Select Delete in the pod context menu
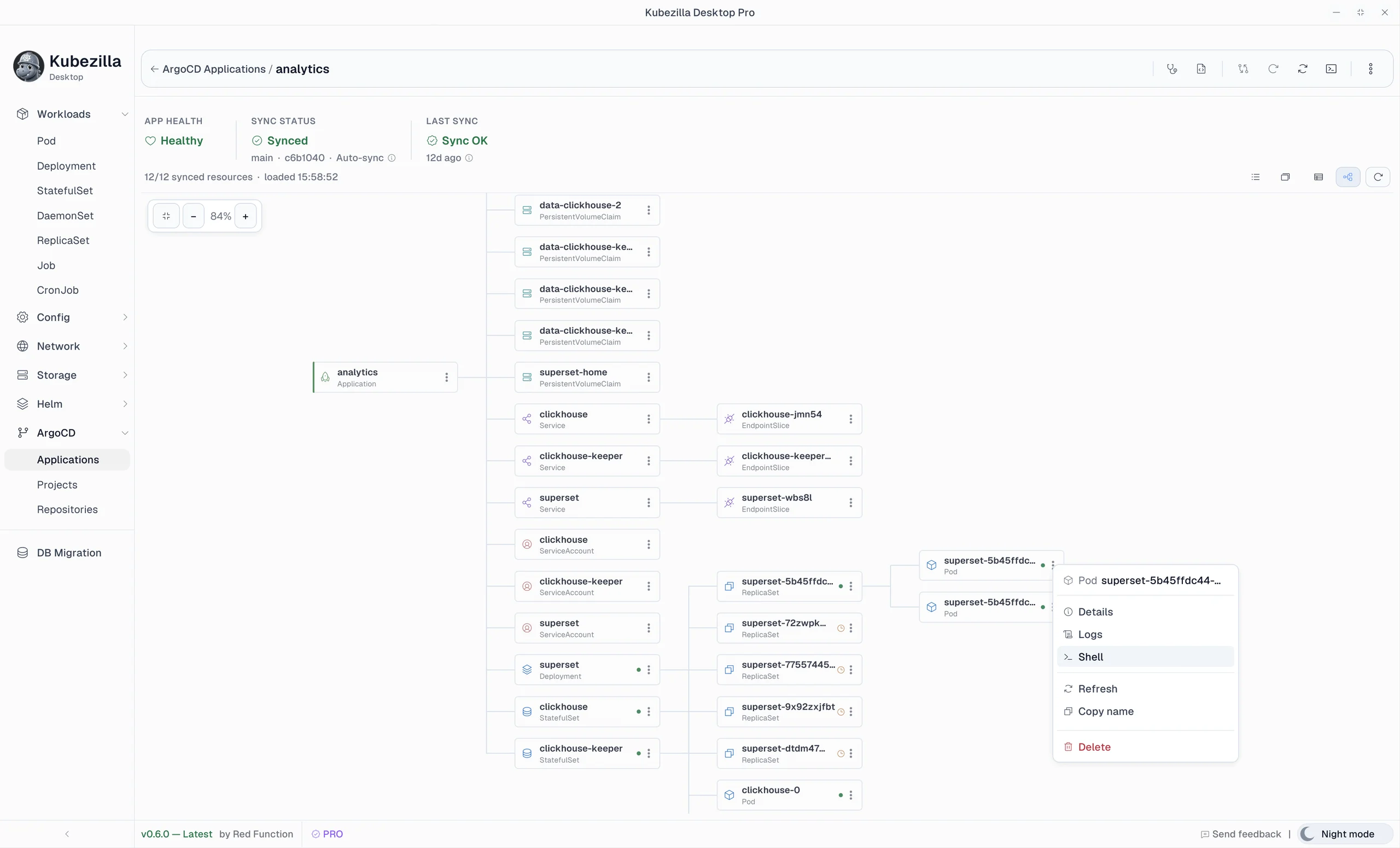The width and height of the screenshot is (1400, 848). (1145, 747)
